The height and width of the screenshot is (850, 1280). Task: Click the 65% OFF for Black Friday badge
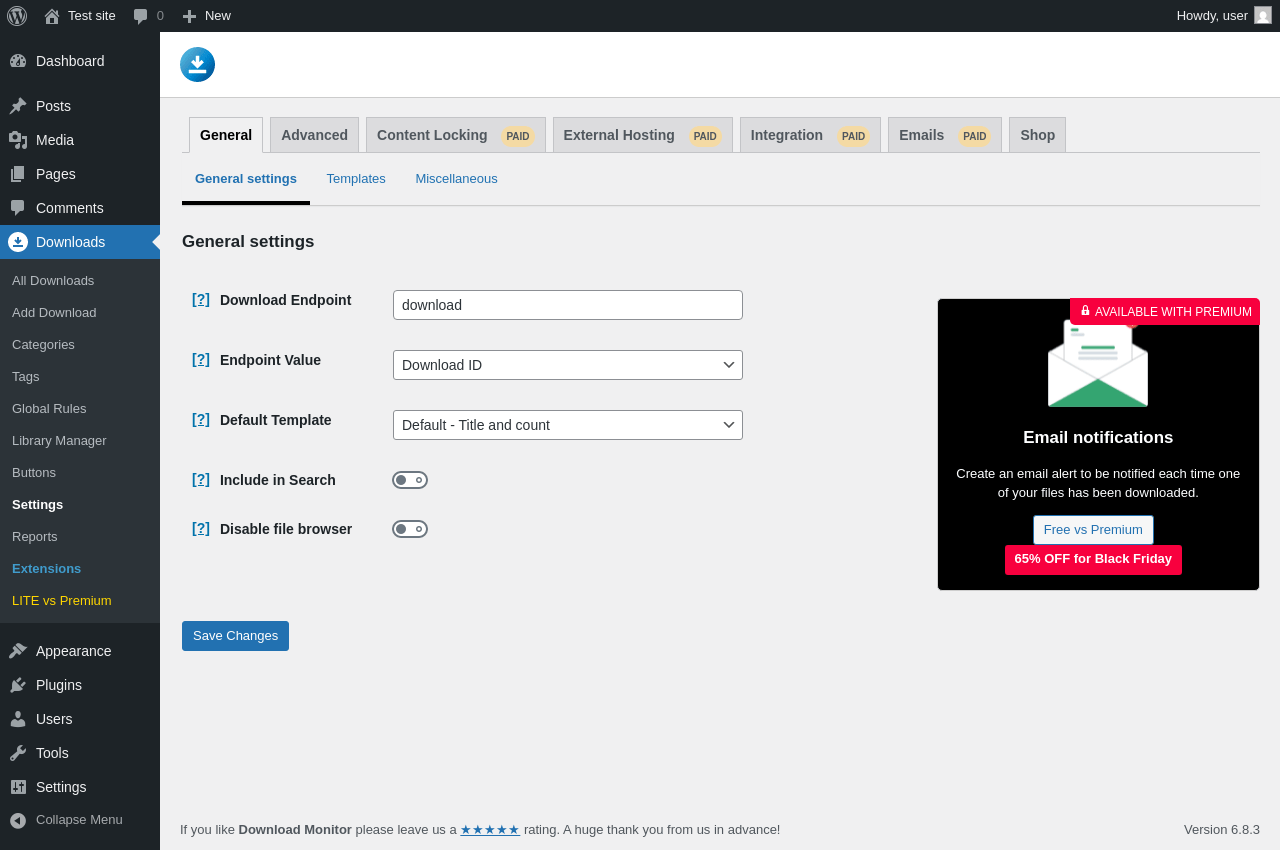(x=1093, y=560)
